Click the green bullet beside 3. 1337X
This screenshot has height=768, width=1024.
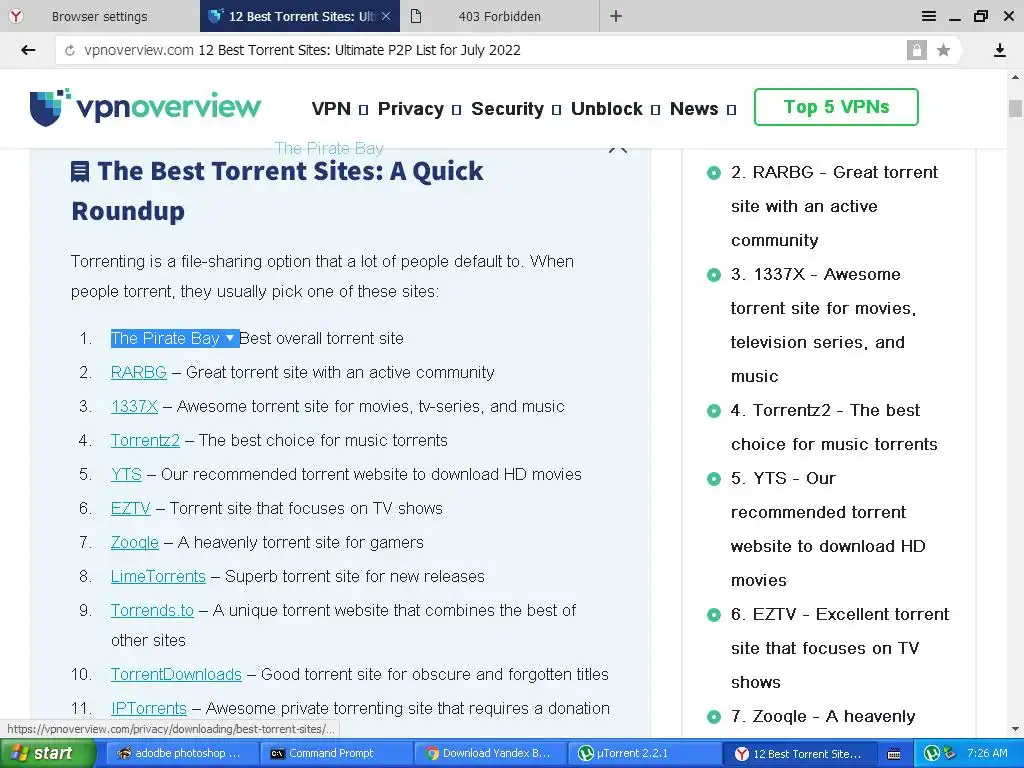(714, 275)
